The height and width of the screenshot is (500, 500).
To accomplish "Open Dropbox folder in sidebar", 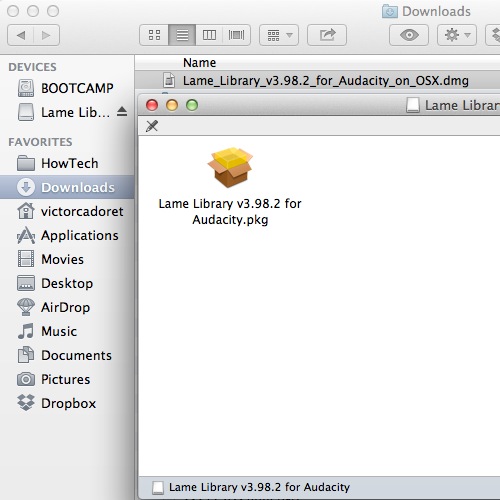I will pyautogui.click(x=67, y=403).
